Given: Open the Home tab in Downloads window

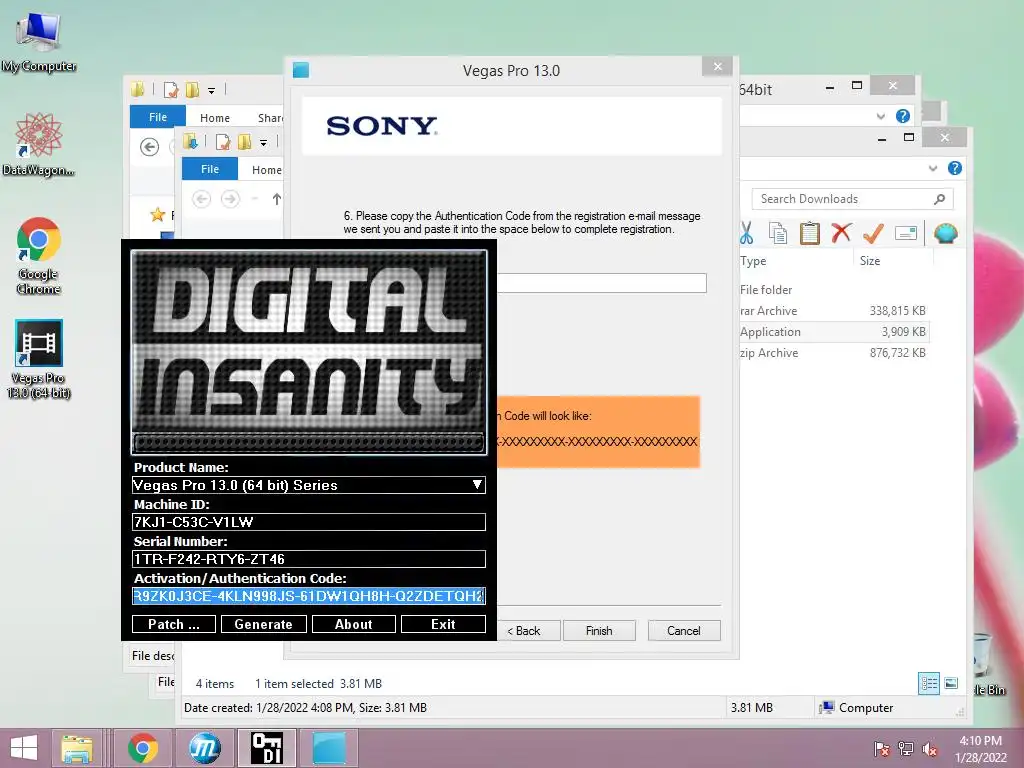Looking at the screenshot, I should [266, 170].
